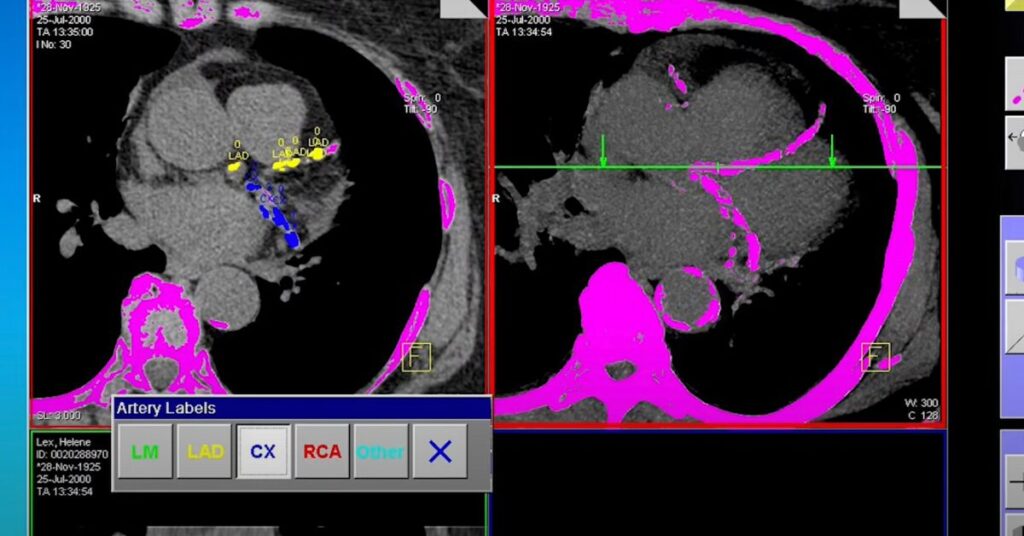Click the Artery Labels dialog title bar
This screenshot has width=1024, height=536.
[x=300, y=408]
